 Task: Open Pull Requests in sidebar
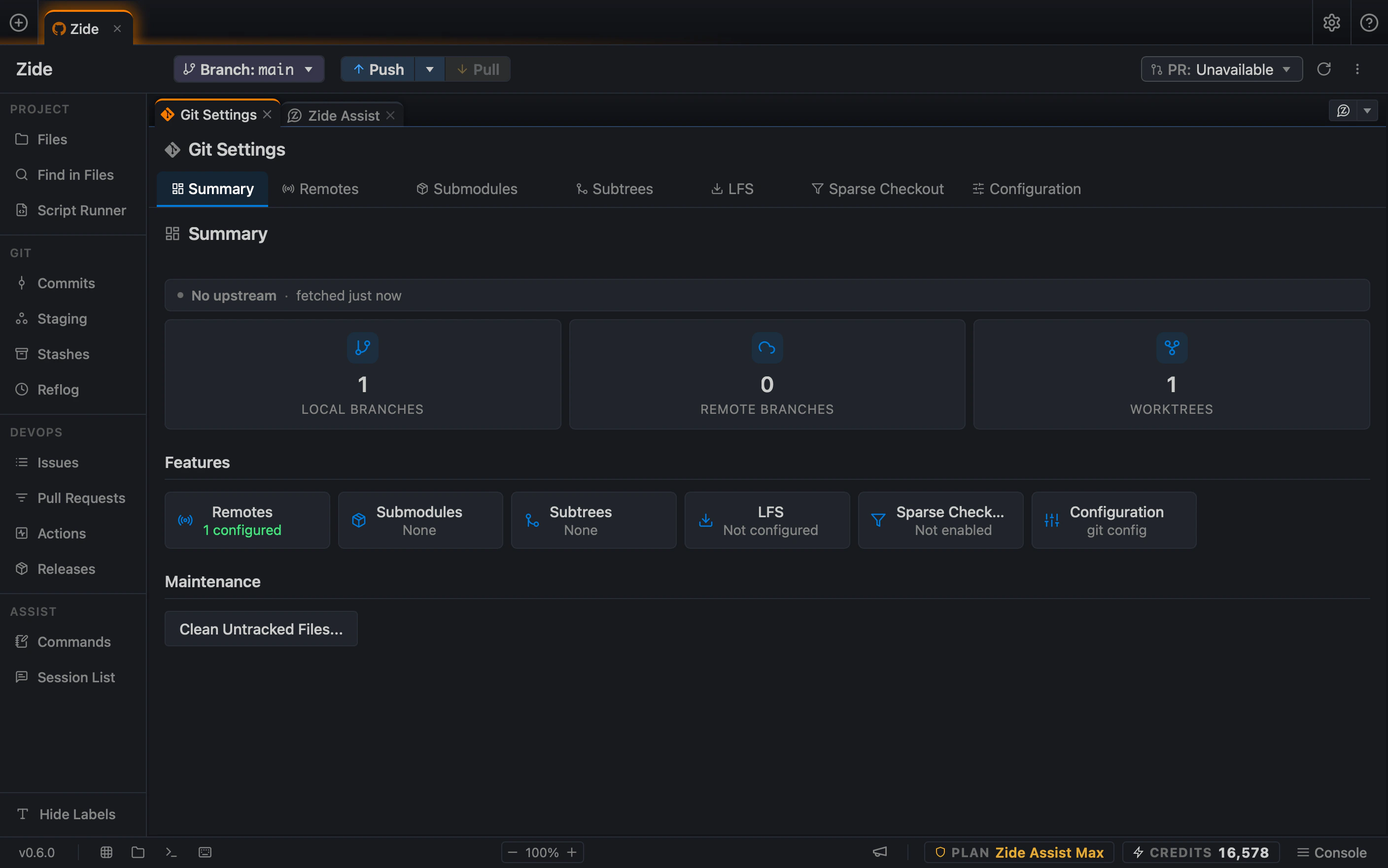73,498
